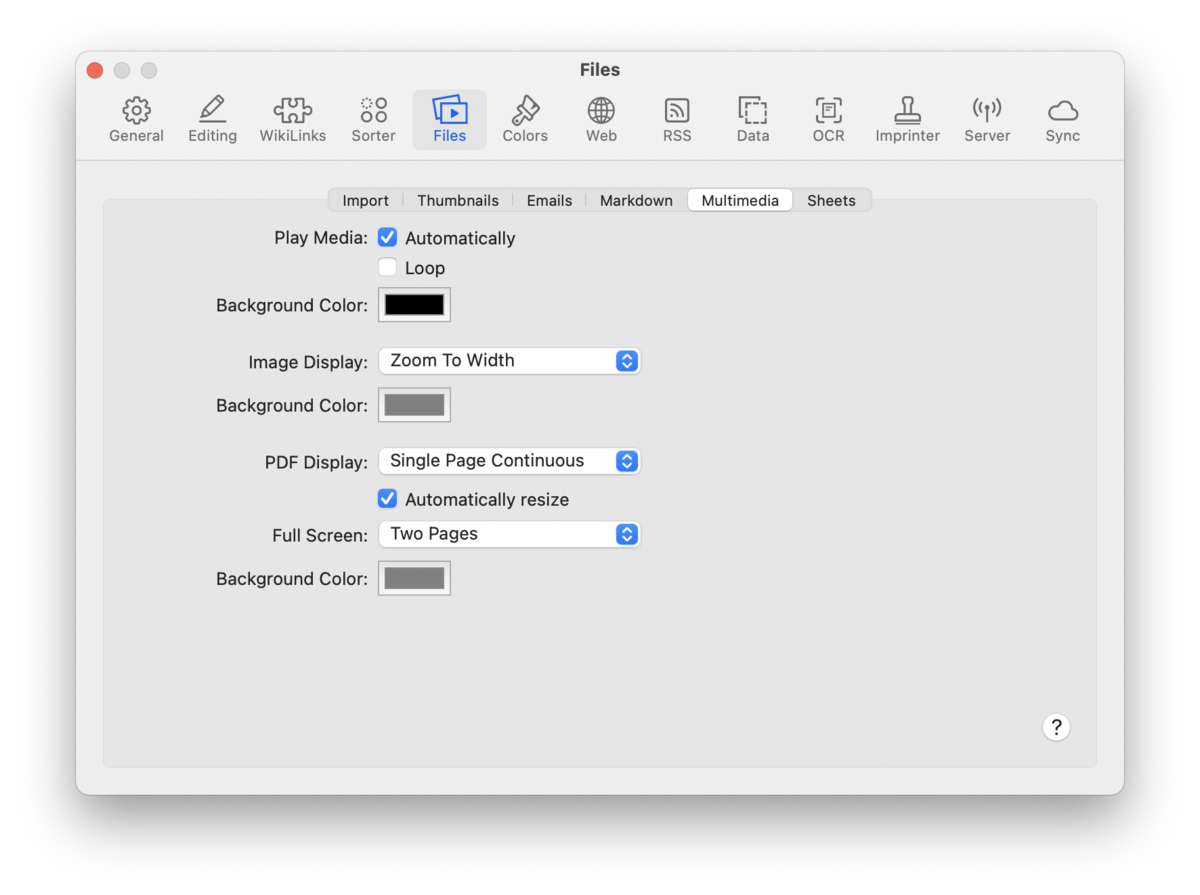Select the Files toolbar icon
This screenshot has height=895, width=1200.
[449, 120]
